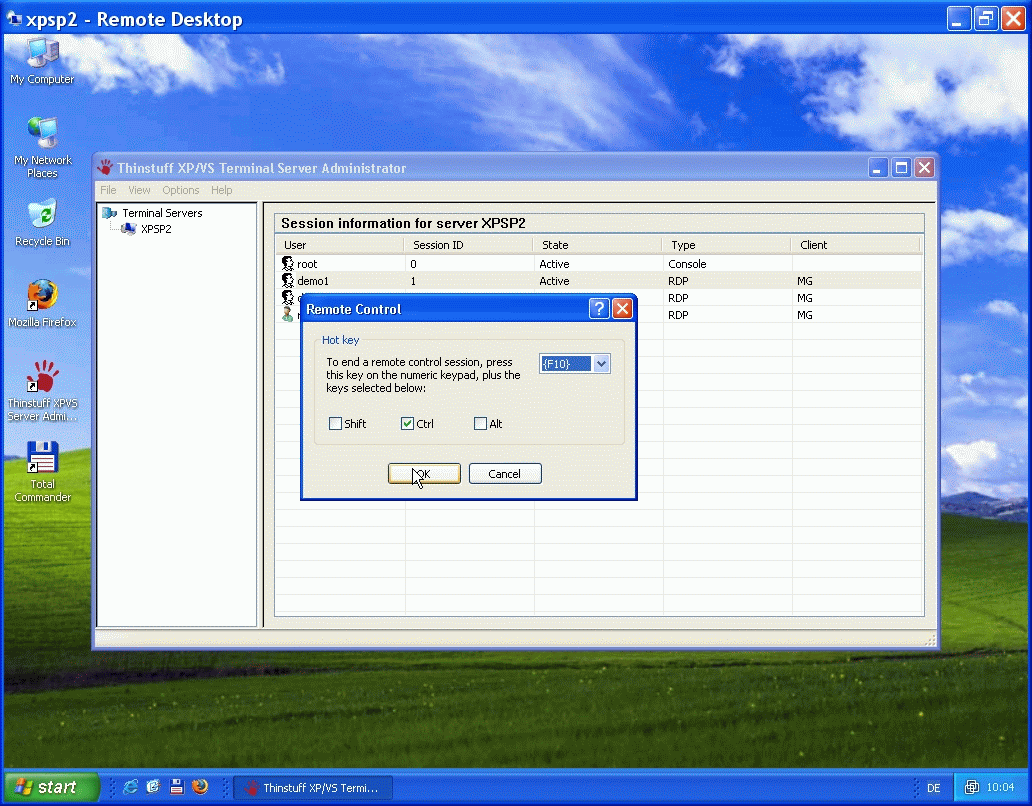This screenshot has height=806, width=1032.
Task: Select the root user row
Action: tap(599, 264)
